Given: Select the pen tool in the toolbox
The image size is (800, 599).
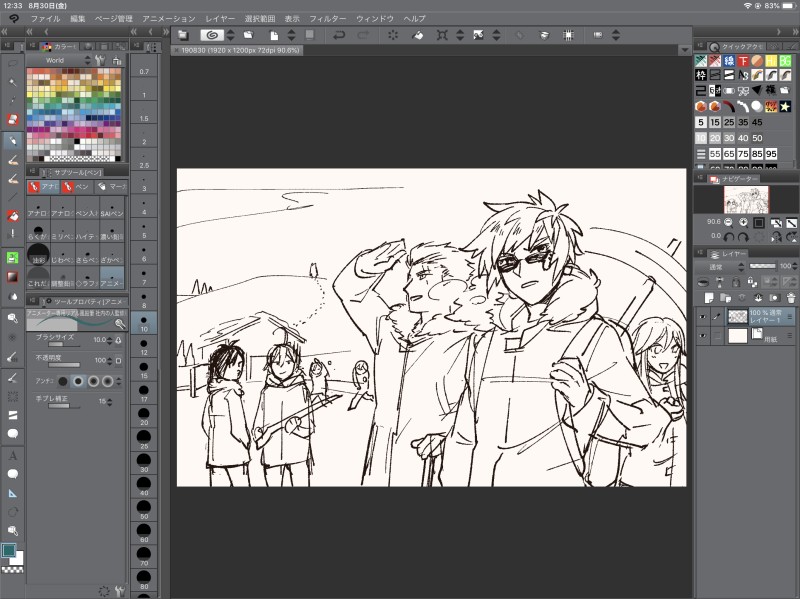Looking at the screenshot, I should coord(13,140).
